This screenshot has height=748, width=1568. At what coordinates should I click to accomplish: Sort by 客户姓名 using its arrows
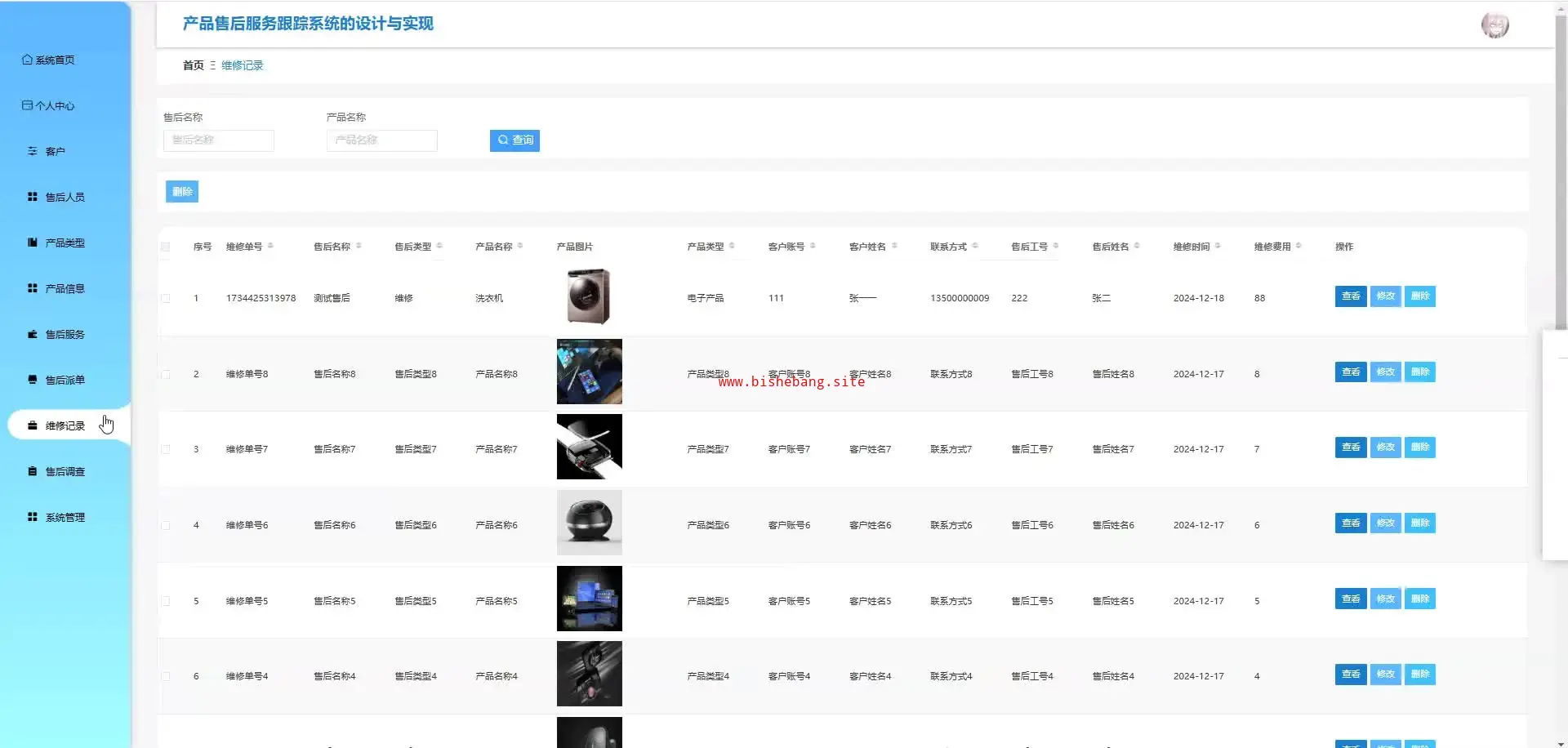tap(894, 246)
